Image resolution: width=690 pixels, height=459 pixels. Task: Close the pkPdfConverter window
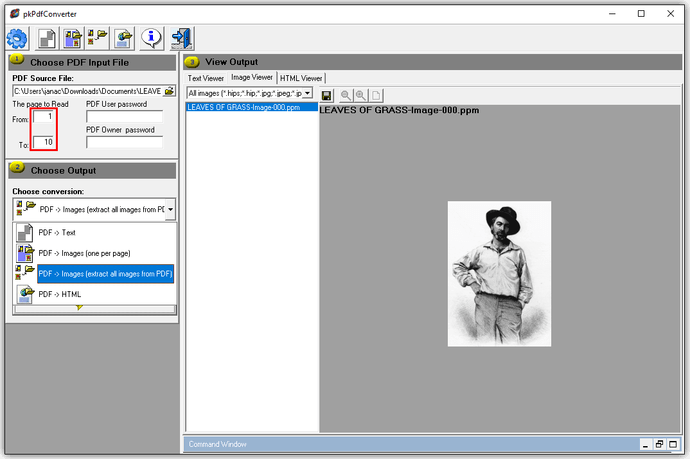pos(671,14)
